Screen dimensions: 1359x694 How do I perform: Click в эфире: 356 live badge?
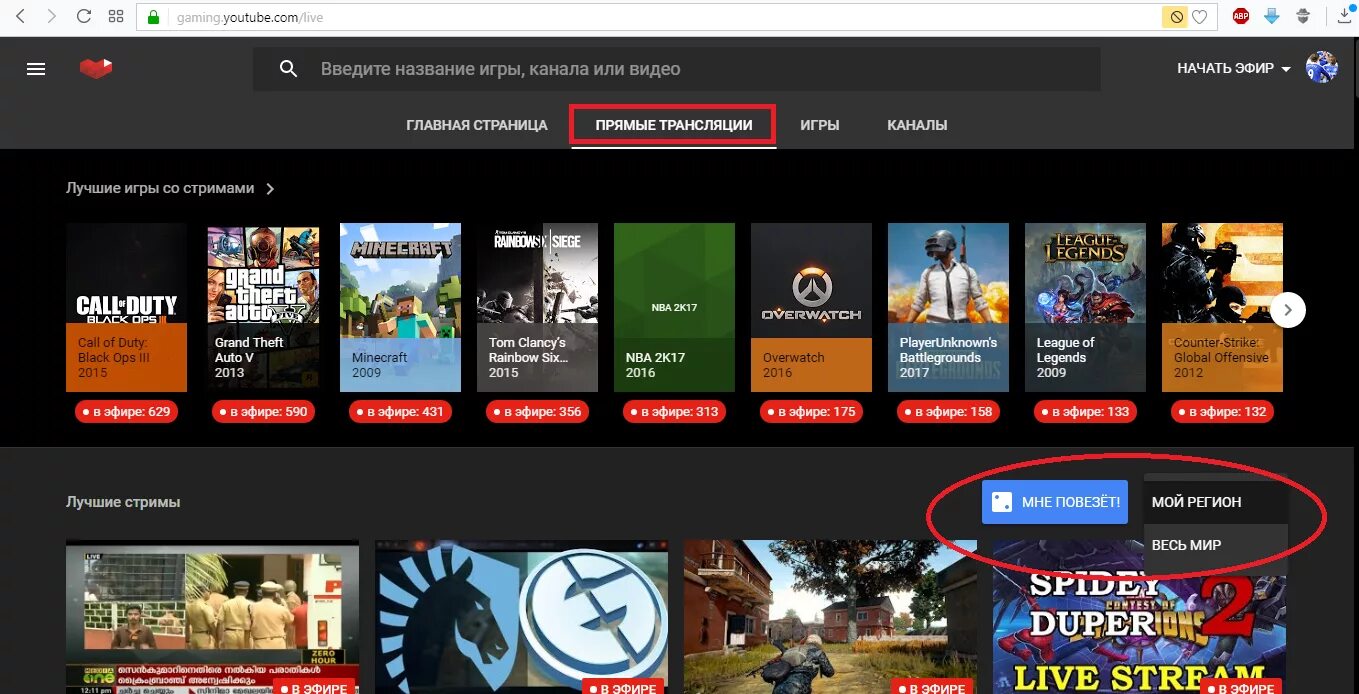point(537,411)
